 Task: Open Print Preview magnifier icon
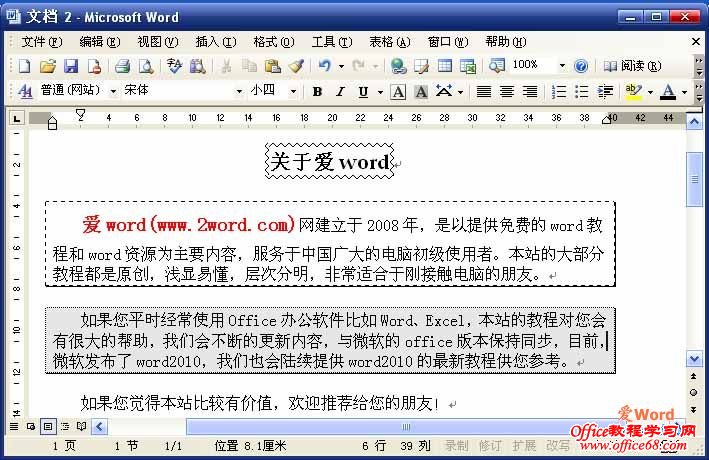(146, 66)
